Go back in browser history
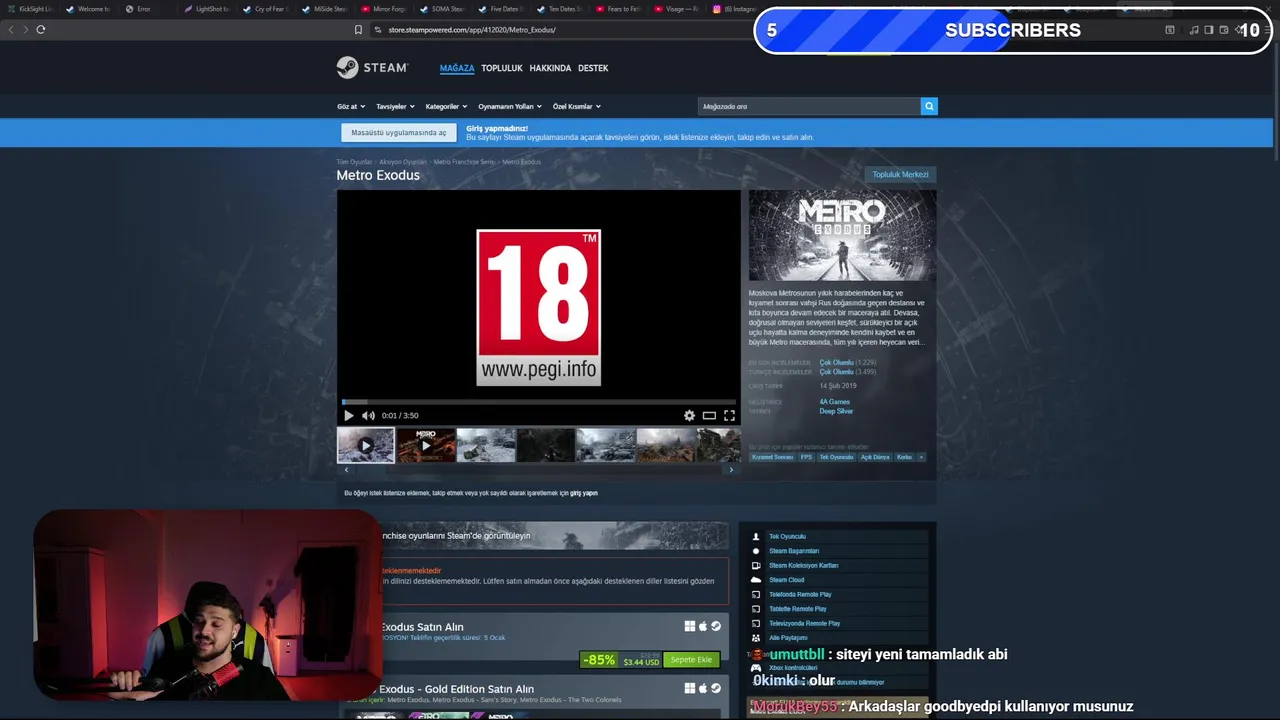The image size is (1280, 720). [11, 29]
